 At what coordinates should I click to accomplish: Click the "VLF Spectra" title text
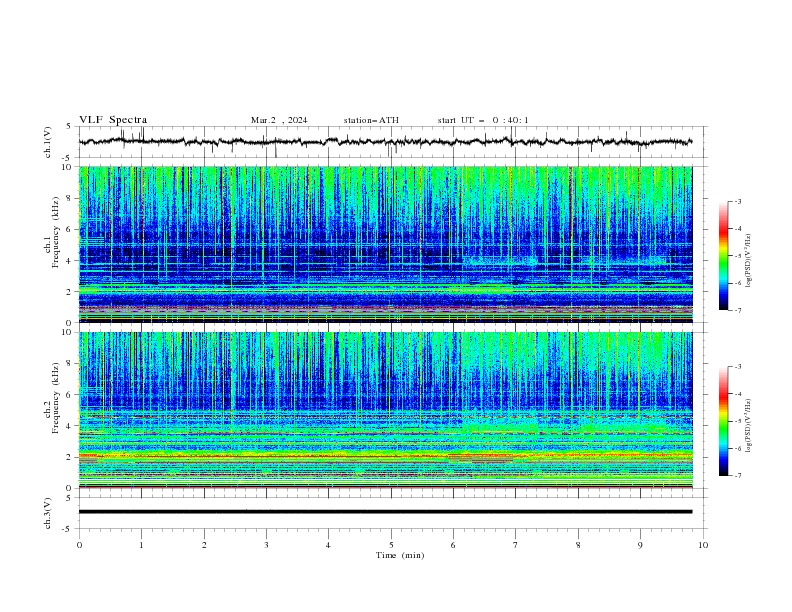pos(113,120)
